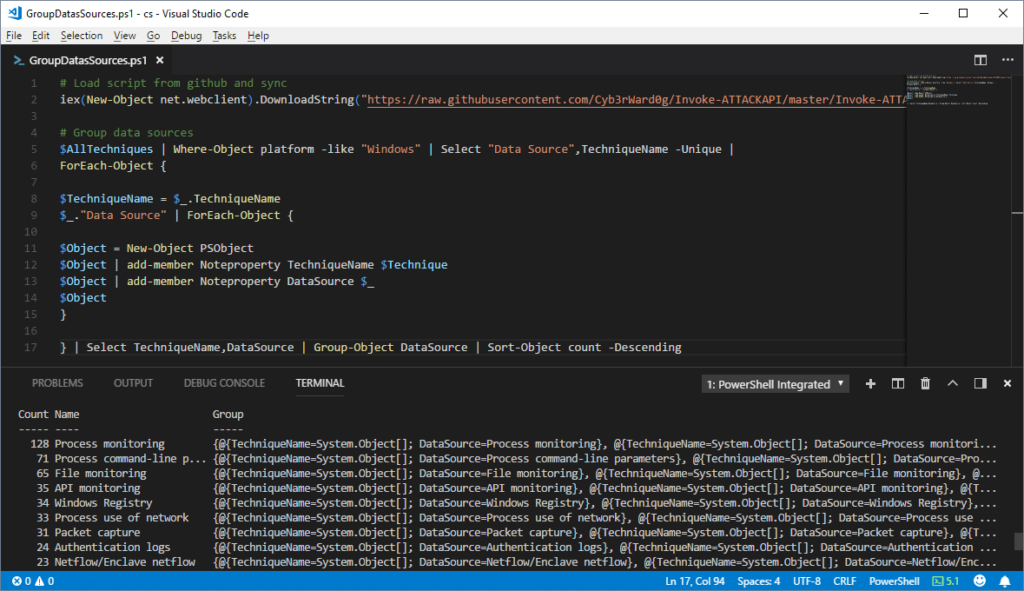Image resolution: width=1024 pixels, height=591 pixels.
Task: Open the editor More Actions ellipsis
Action: pyautogui.click(x=1006, y=60)
